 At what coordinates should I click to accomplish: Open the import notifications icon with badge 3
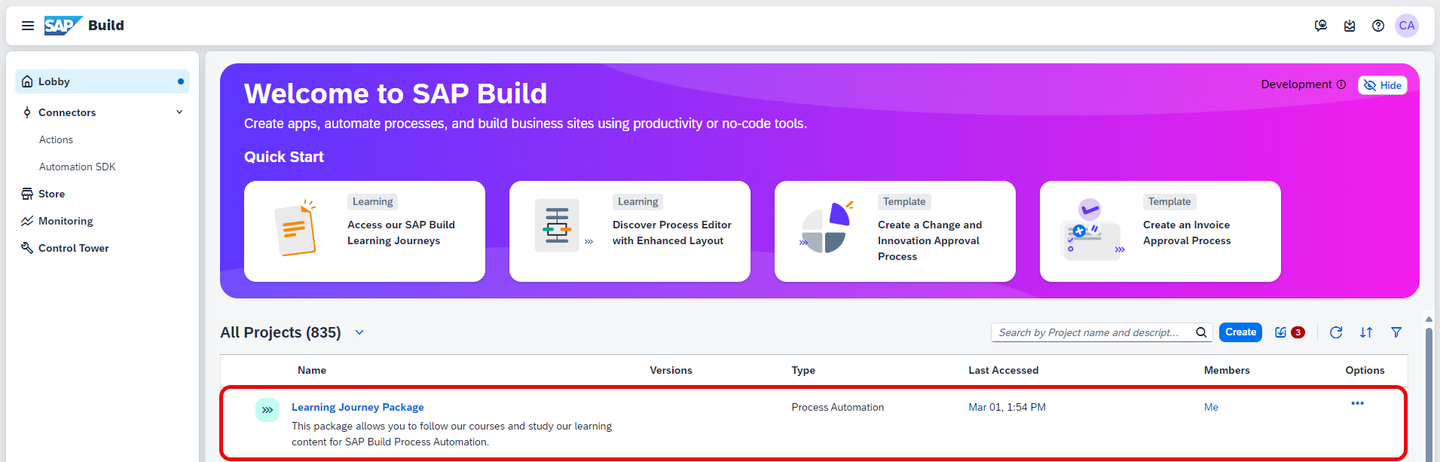[1289, 332]
